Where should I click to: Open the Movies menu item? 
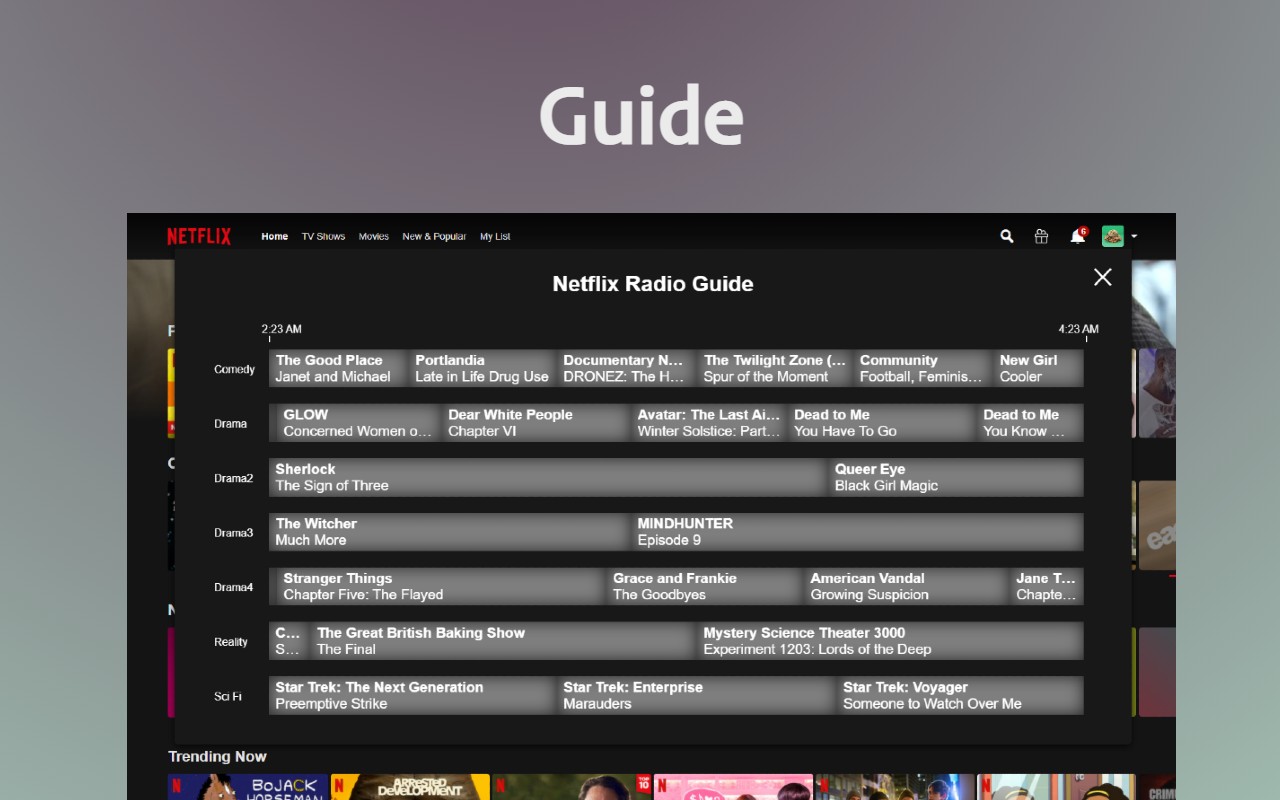coord(374,237)
